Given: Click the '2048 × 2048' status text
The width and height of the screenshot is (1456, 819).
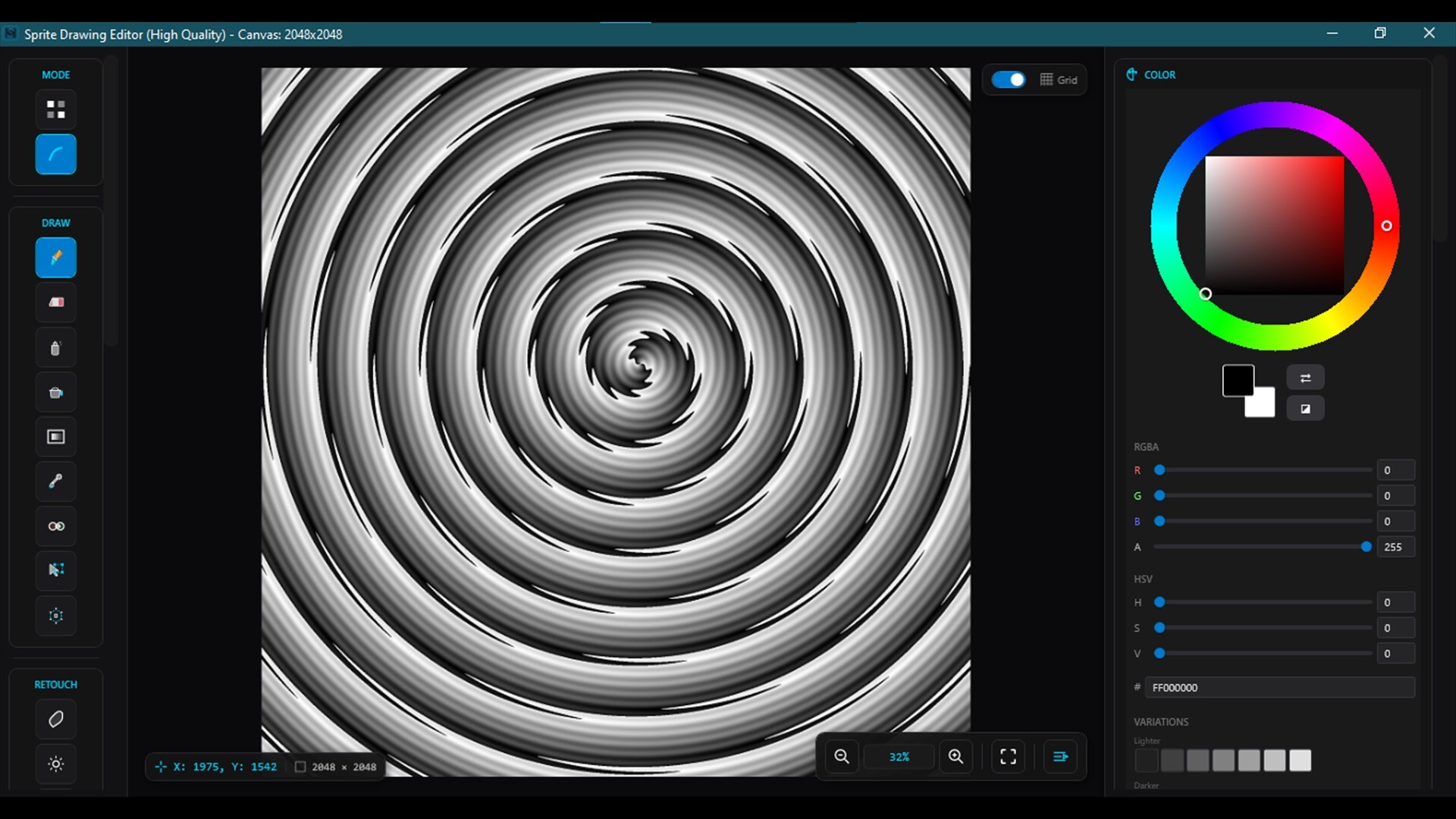Looking at the screenshot, I should click(344, 767).
